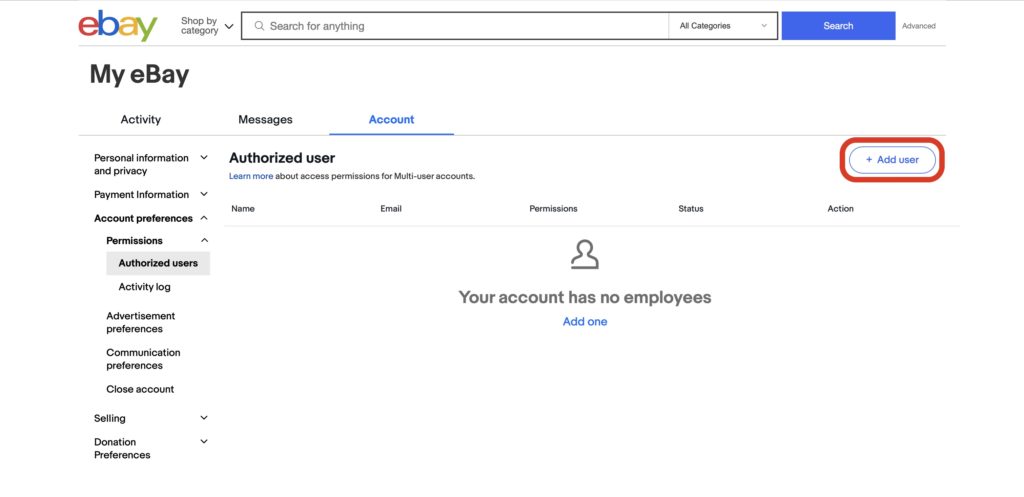Open Close account option
Screen dimensions: 1024x497
(140, 389)
